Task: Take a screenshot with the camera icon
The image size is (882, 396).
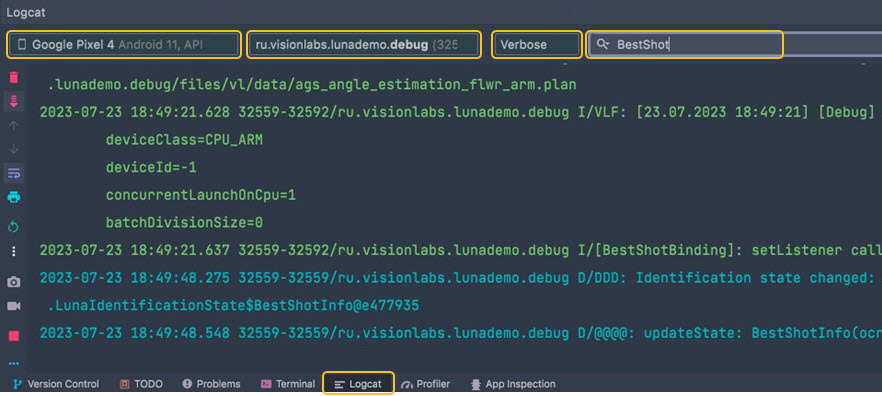Action: [x=14, y=282]
